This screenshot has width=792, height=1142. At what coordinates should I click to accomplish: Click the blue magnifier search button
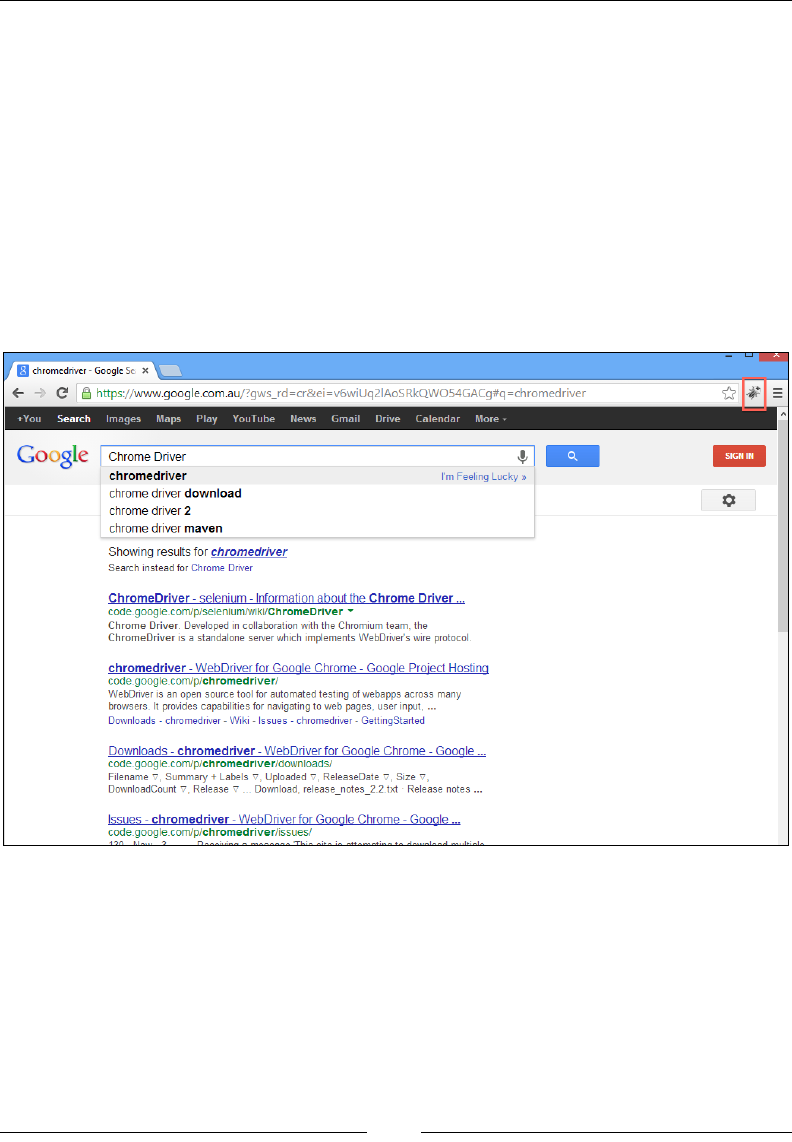coord(573,456)
